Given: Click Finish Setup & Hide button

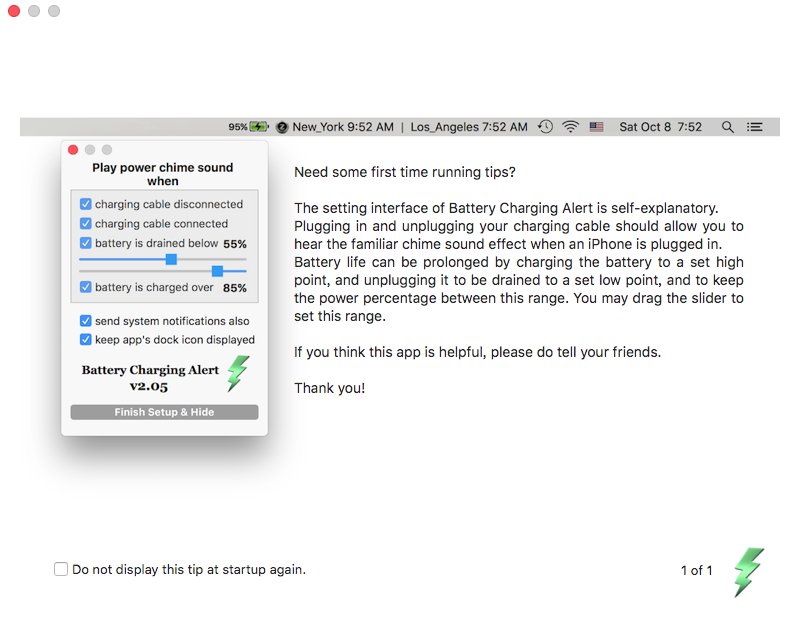Looking at the screenshot, I should (164, 412).
